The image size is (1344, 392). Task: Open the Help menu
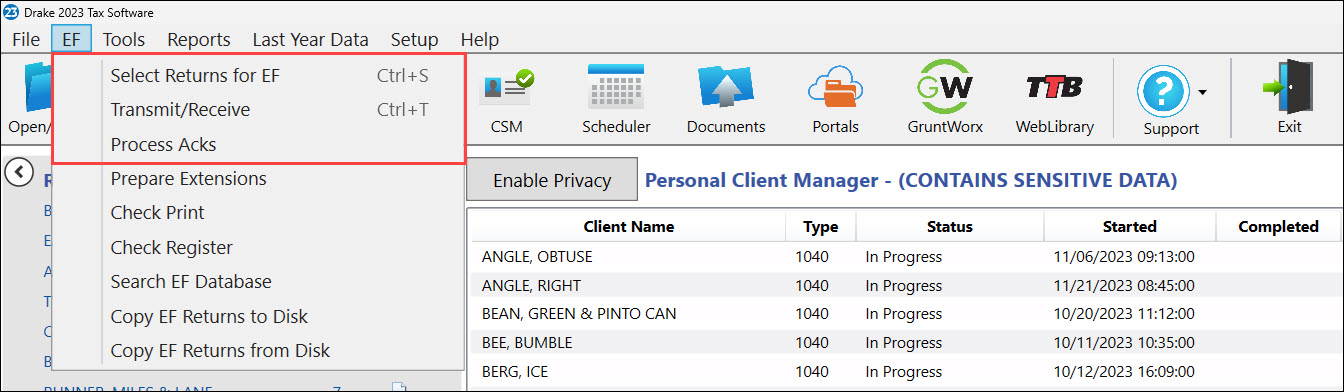[x=479, y=40]
